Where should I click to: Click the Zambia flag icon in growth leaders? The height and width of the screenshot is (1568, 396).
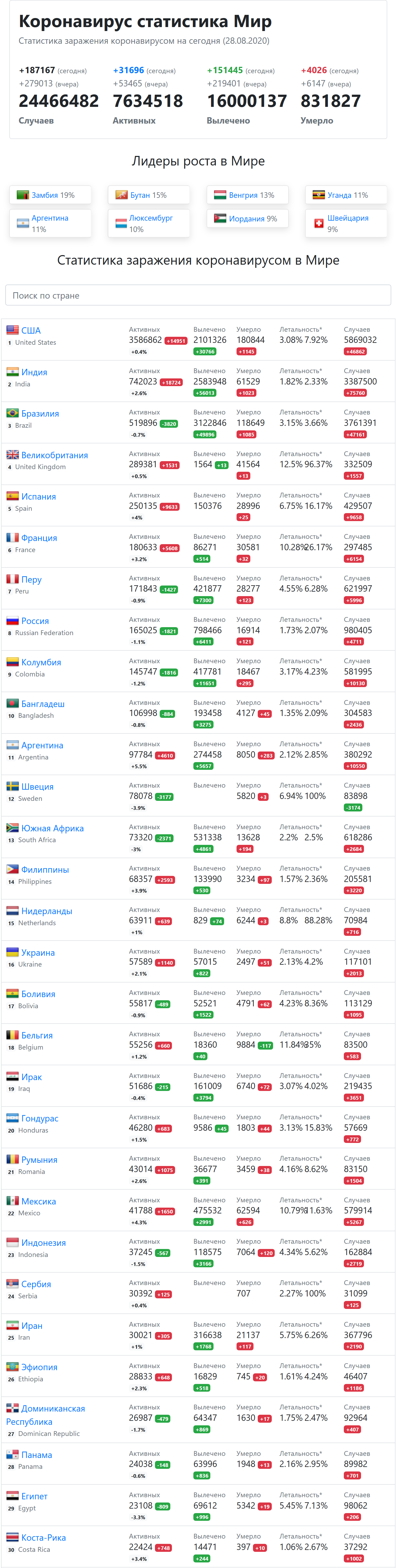(23, 195)
